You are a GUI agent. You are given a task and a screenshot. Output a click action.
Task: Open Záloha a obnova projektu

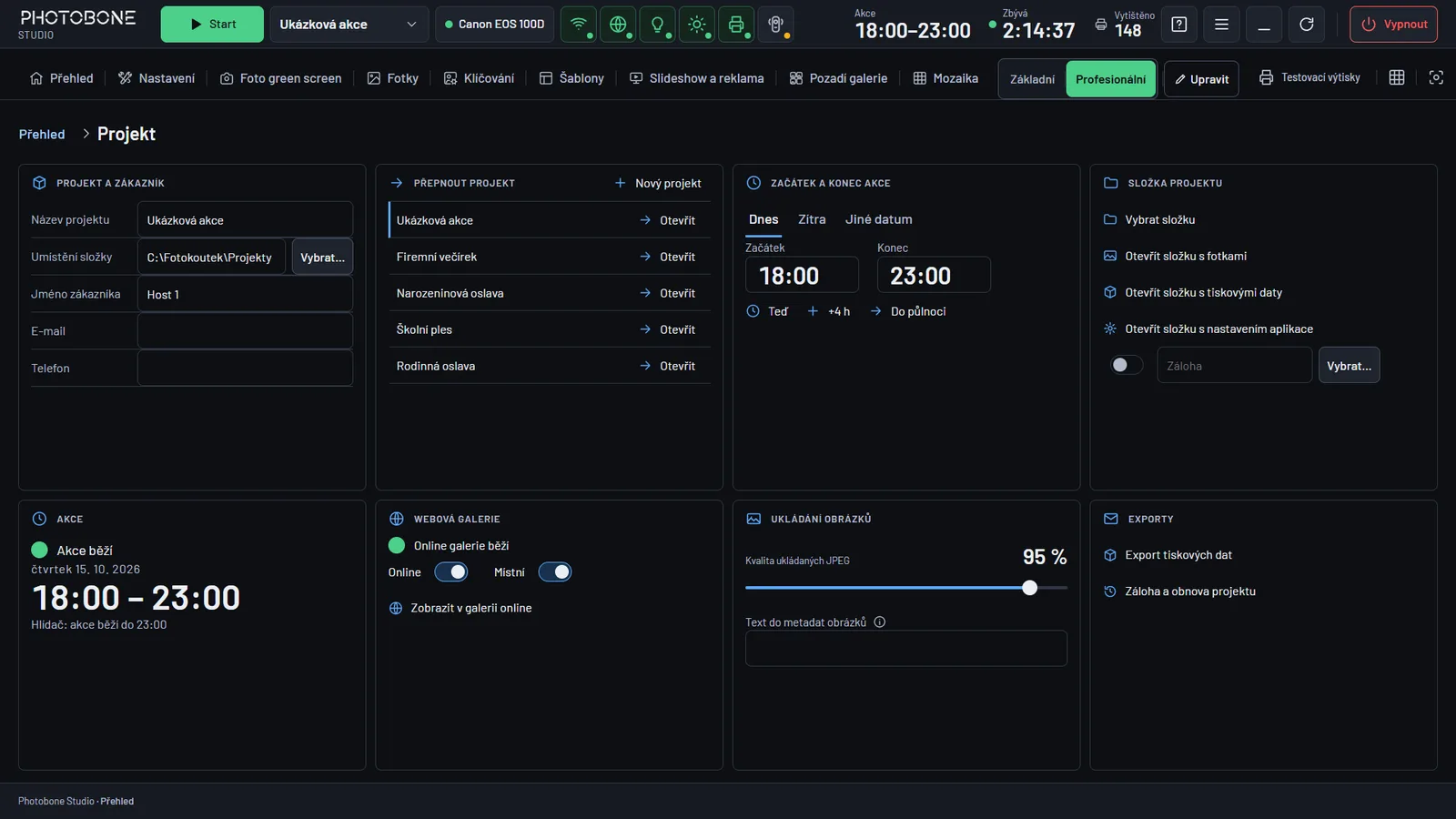pyautogui.click(x=1179, y=591)
